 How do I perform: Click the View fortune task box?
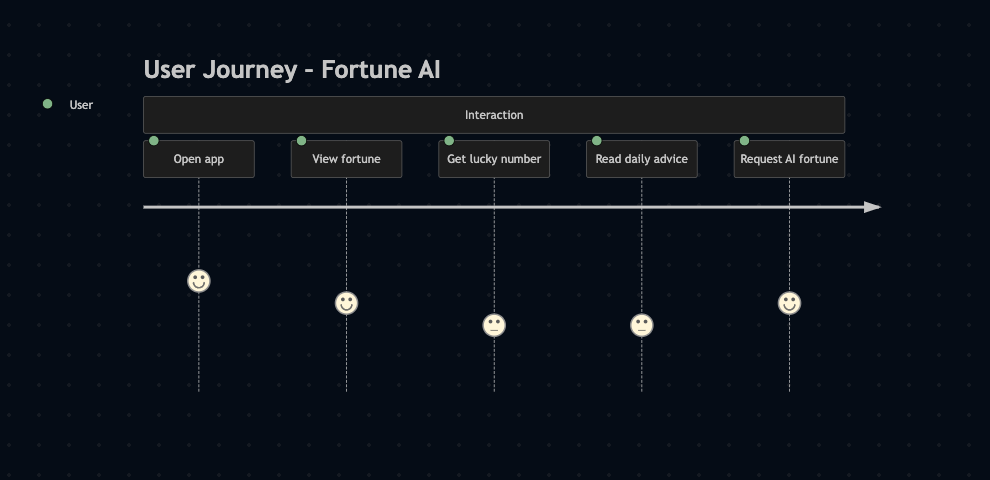pyautogui.click(x=347, y=159)
